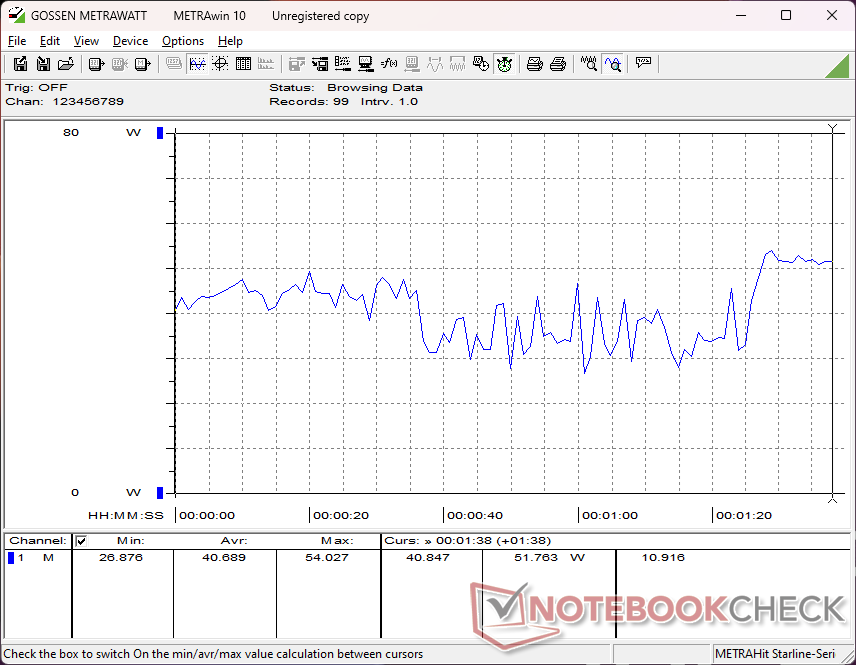Maximize the METRAwin 10 window
Image resolution: width=856 pixels, height=665 pixels.
tap(786, 15)
